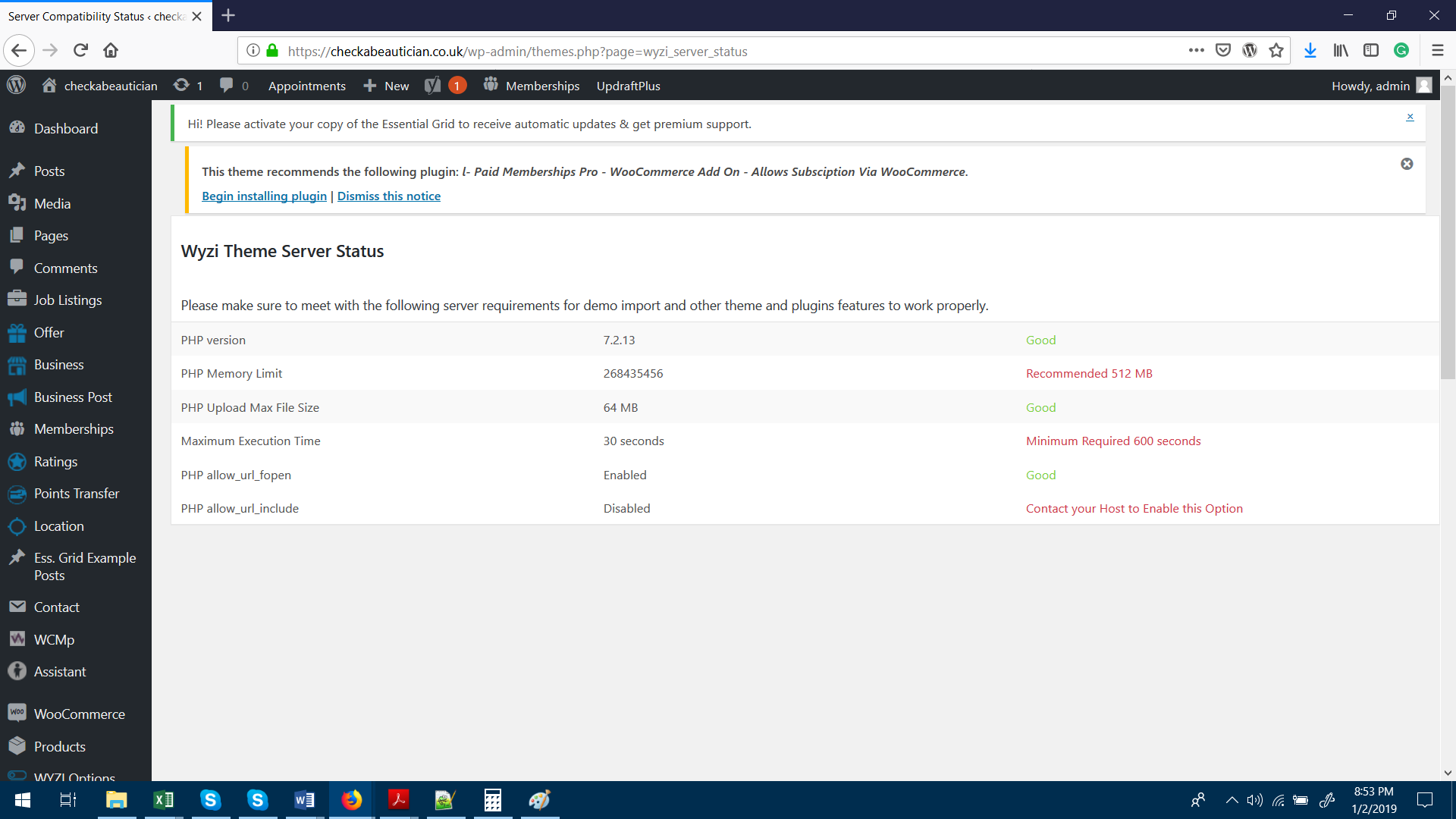The height and width of the screenshot is (819, 1456).
Task: Open the Firefox hamburger menu
Action: coord(1437,50)
